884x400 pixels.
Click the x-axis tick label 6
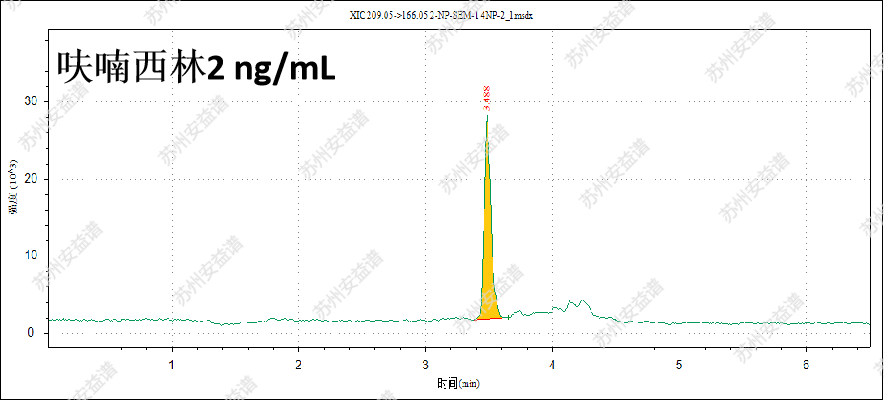pos(806,365)
